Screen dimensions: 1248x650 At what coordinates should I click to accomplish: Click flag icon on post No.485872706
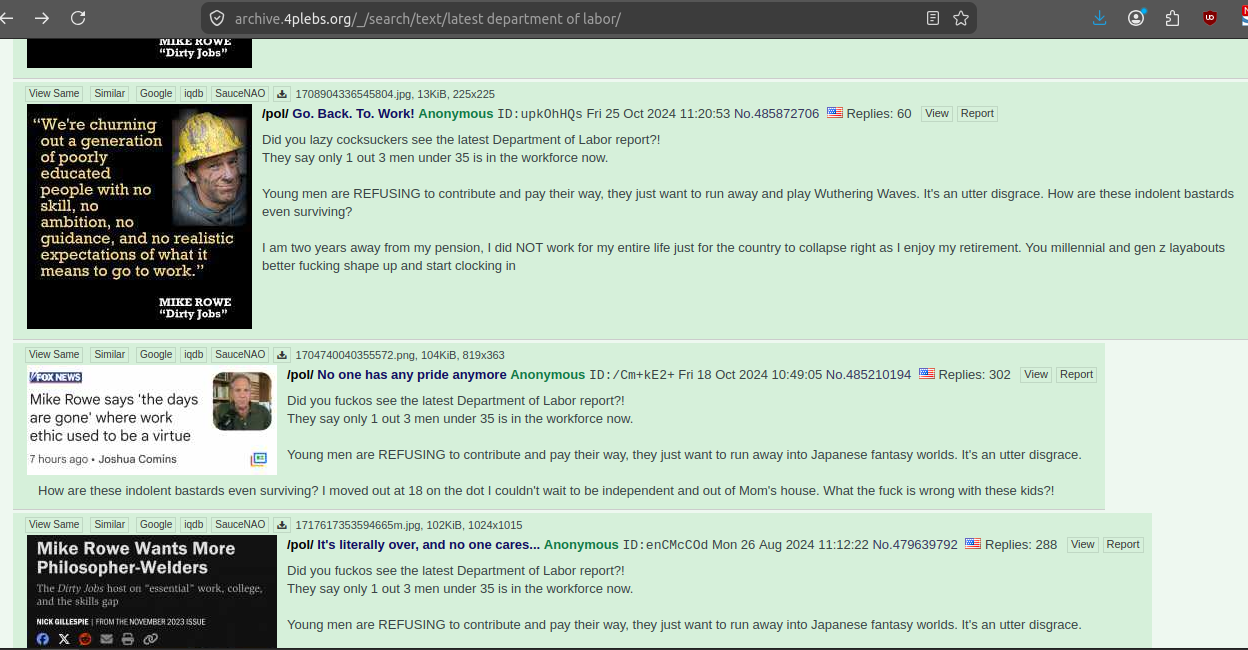pyautogui.click(x=835, y=113)
